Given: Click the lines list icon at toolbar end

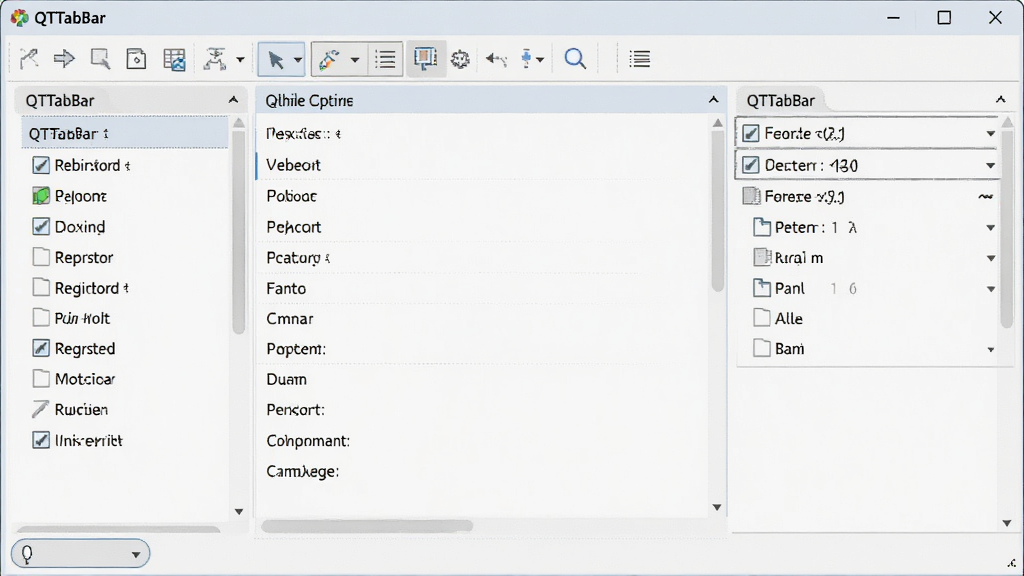Looking at the screenshot, I should pos(639,59).
